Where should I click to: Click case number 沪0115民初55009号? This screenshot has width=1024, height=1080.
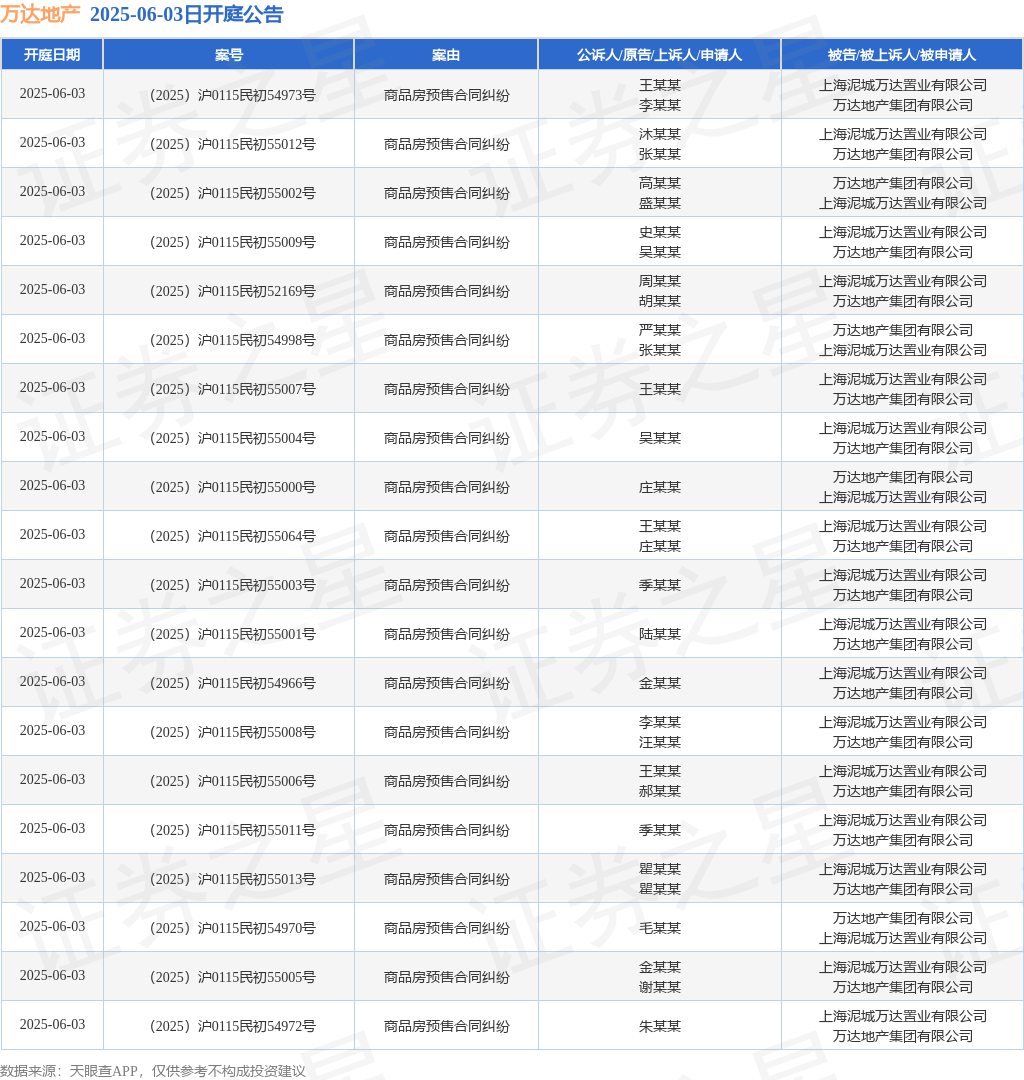(x=233, y=242)
